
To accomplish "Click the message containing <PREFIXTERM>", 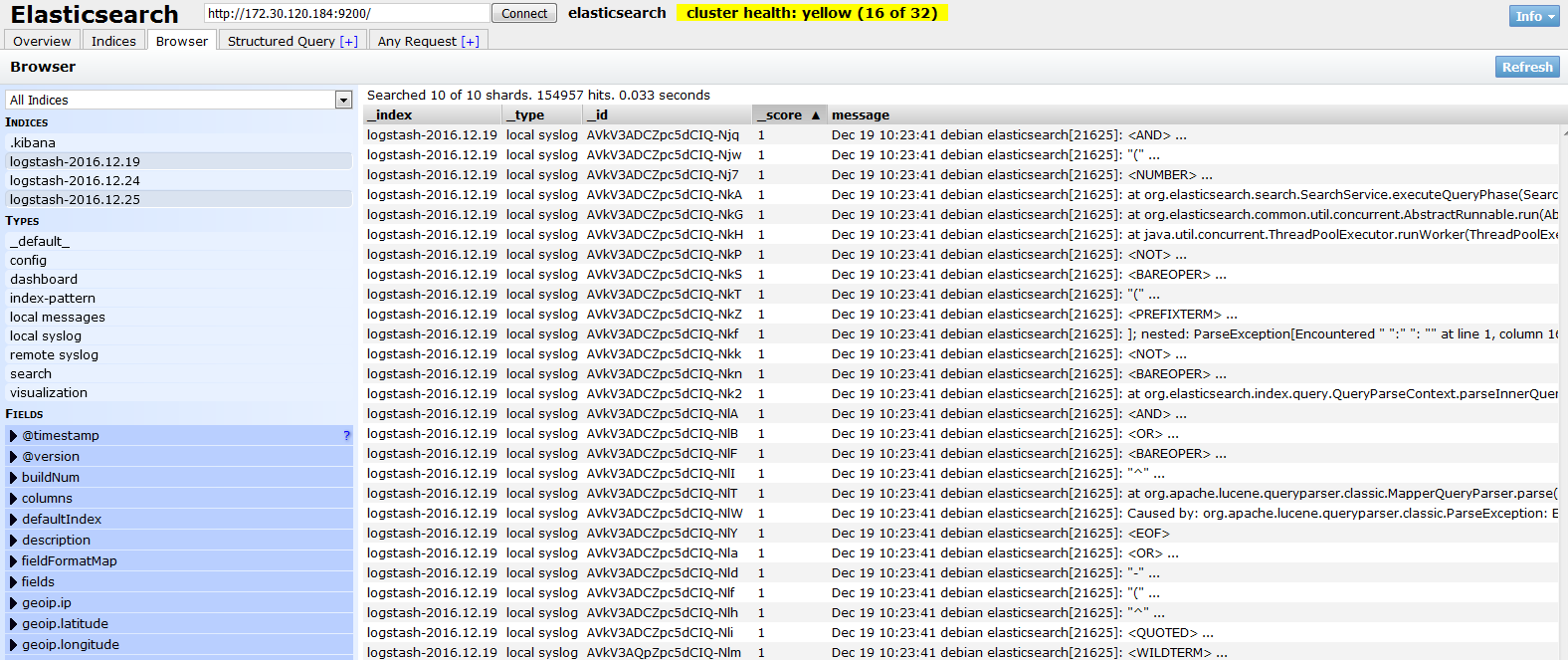I will 1035,315.
